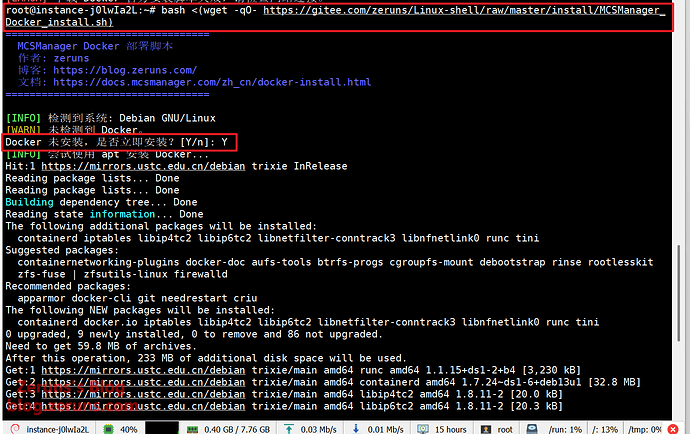Click '0 upgraded, 9 newly installed' line
Viewport: 690px width, 434px height.
pos(194,334)
